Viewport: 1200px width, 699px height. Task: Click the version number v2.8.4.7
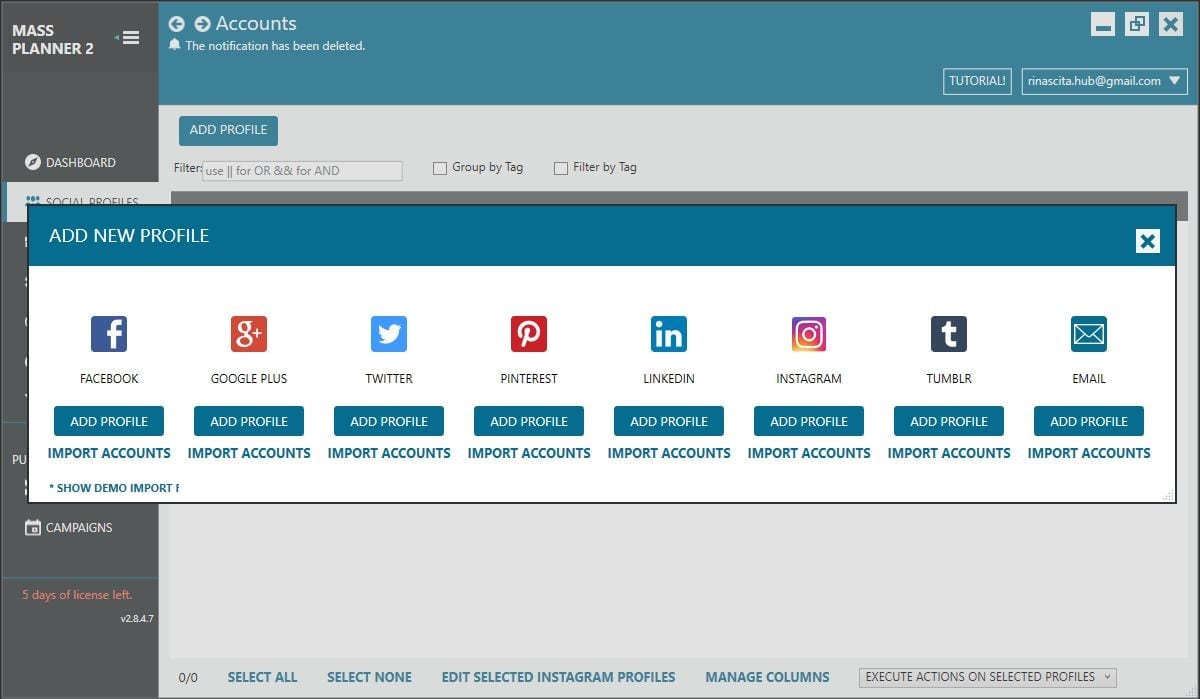tap(136, 619)
